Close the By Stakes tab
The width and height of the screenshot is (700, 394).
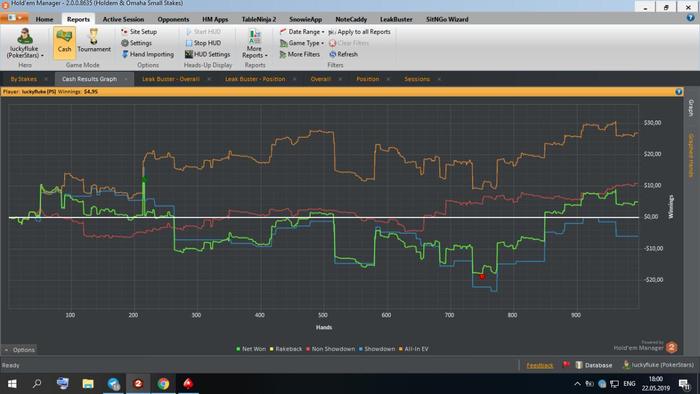[x=46, y=79]
